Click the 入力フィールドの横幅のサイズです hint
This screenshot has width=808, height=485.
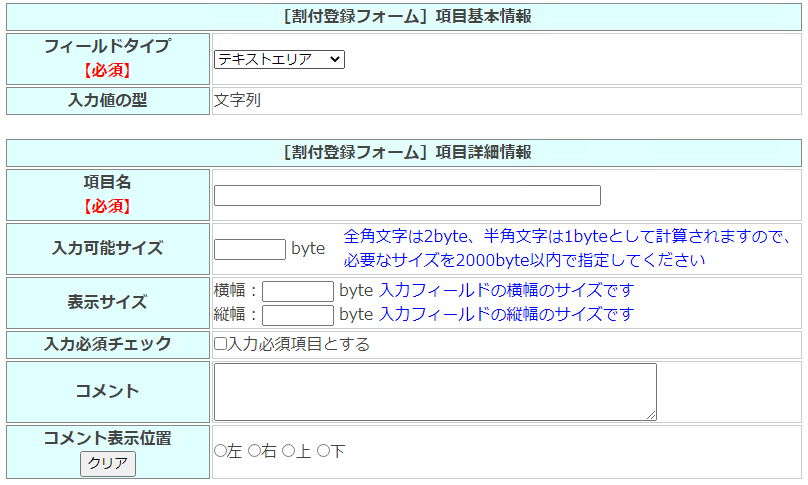506,291
